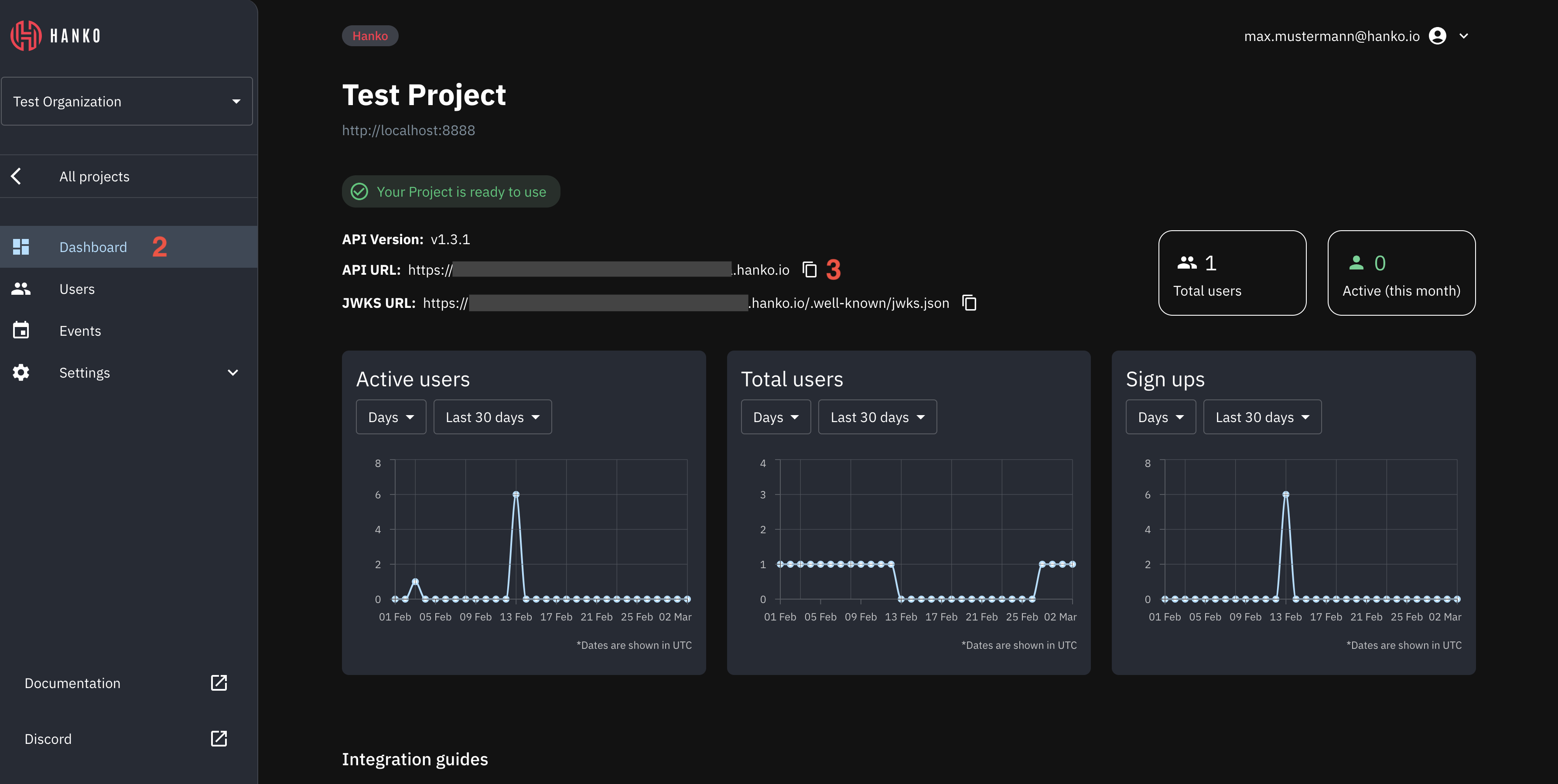The width and height of the screenshot is (1558, 784).
Task: Expand the Settings menu chevron
Action: pos(233,373)
